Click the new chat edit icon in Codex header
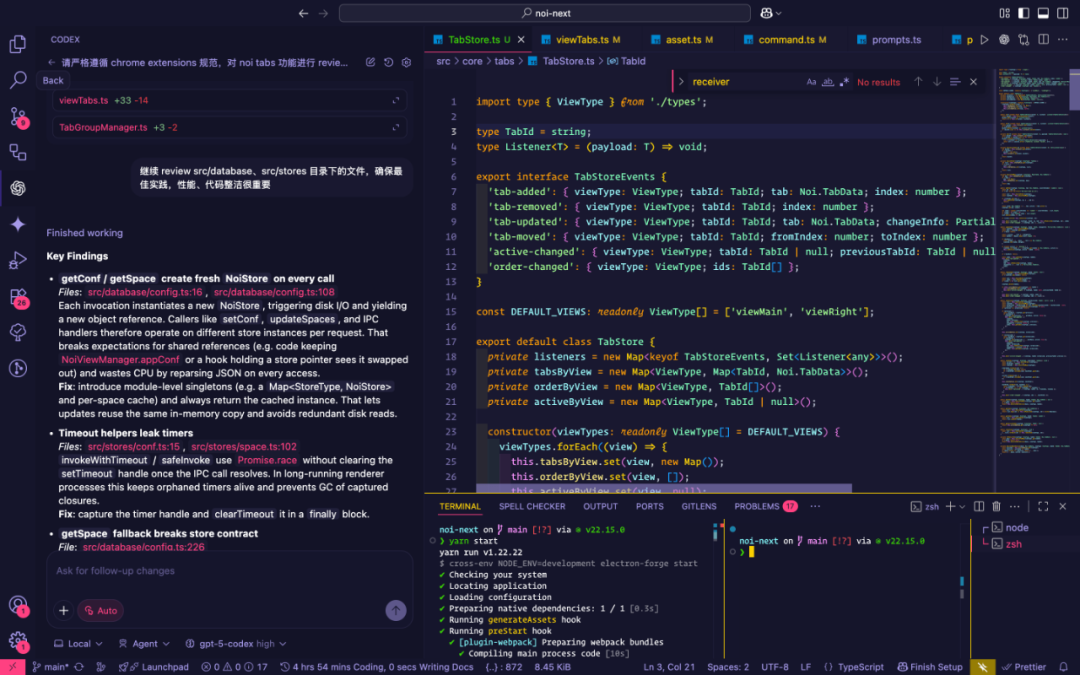Image resolution: width=1080 pixels, height=675 pixels. [x=371, y=62]
